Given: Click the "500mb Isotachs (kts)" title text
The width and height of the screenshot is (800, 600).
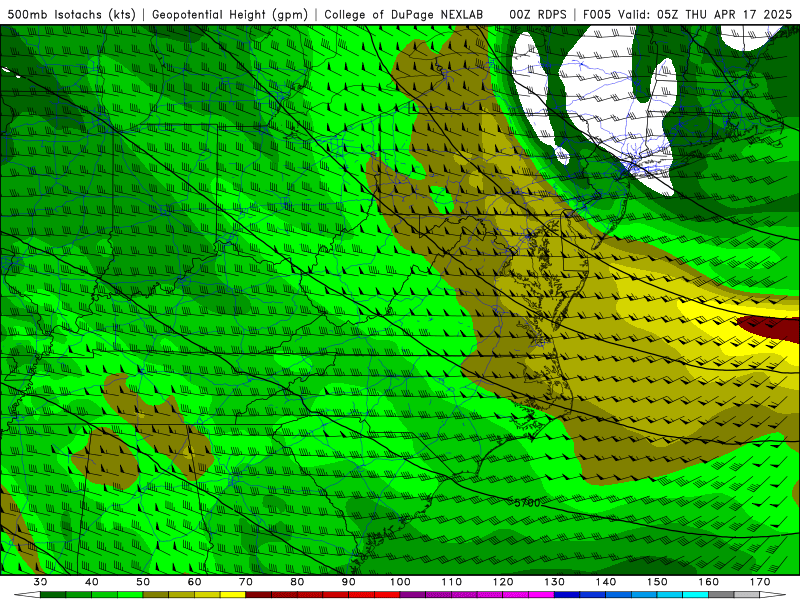Looking at the screenshot, I should [x=72, y=14].
